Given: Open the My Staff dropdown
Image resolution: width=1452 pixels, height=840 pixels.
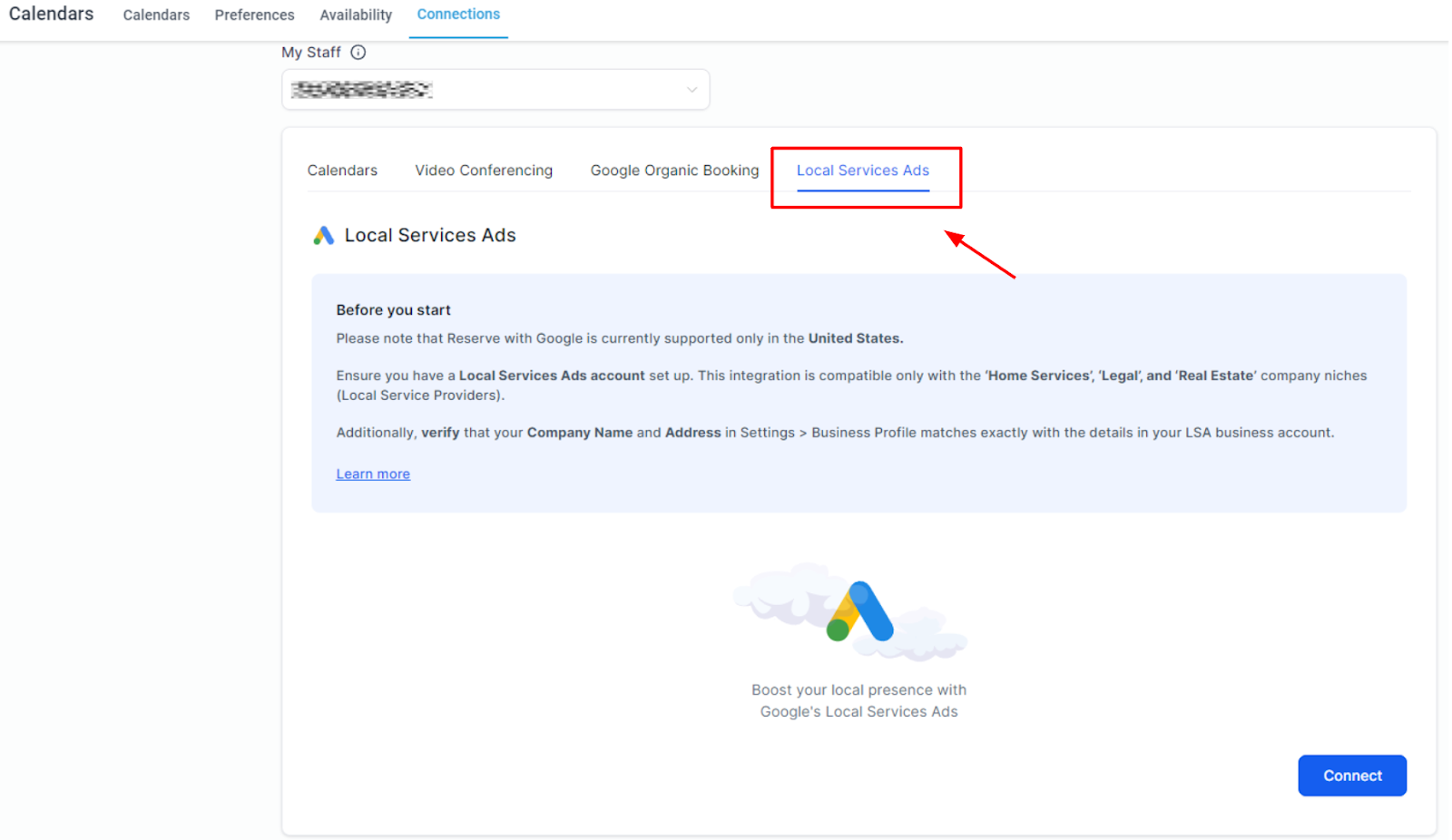Looking at the screenshot, I should 495,90.
